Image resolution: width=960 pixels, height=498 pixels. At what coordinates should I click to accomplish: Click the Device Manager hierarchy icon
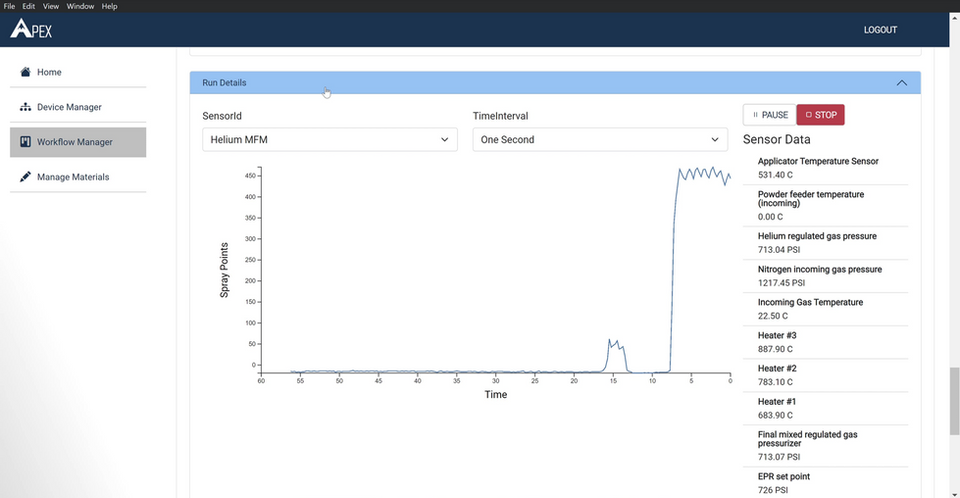25,107
